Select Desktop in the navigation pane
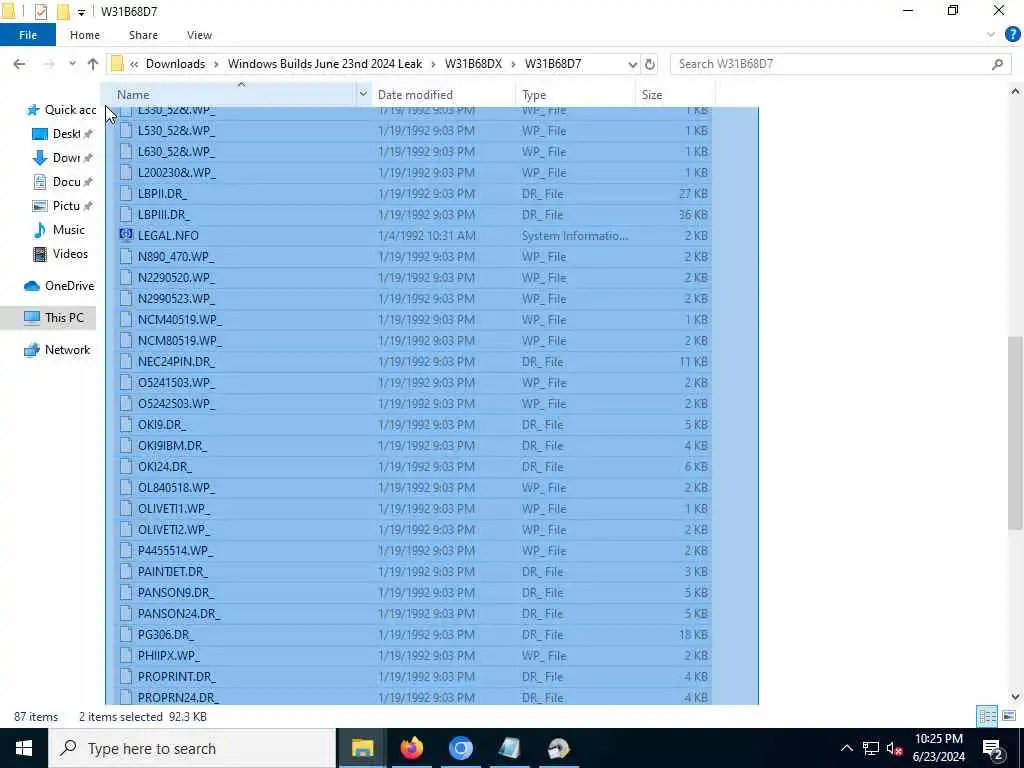This screenshot has height=768, width=1024. (x=62, y=134)
